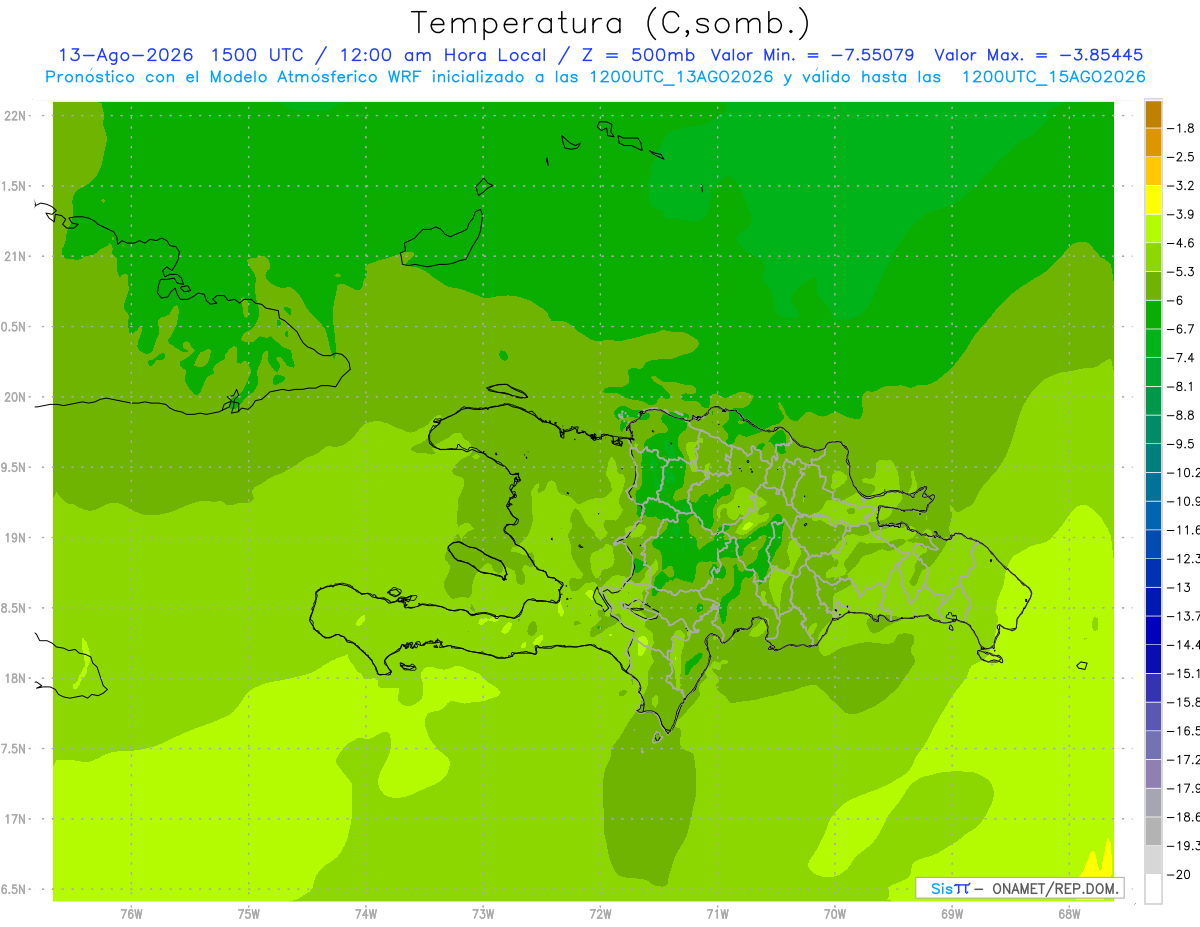Click the 71W longitude axis label
Viewport: 1200px width, 927px height.
click(x=717, y=913)
